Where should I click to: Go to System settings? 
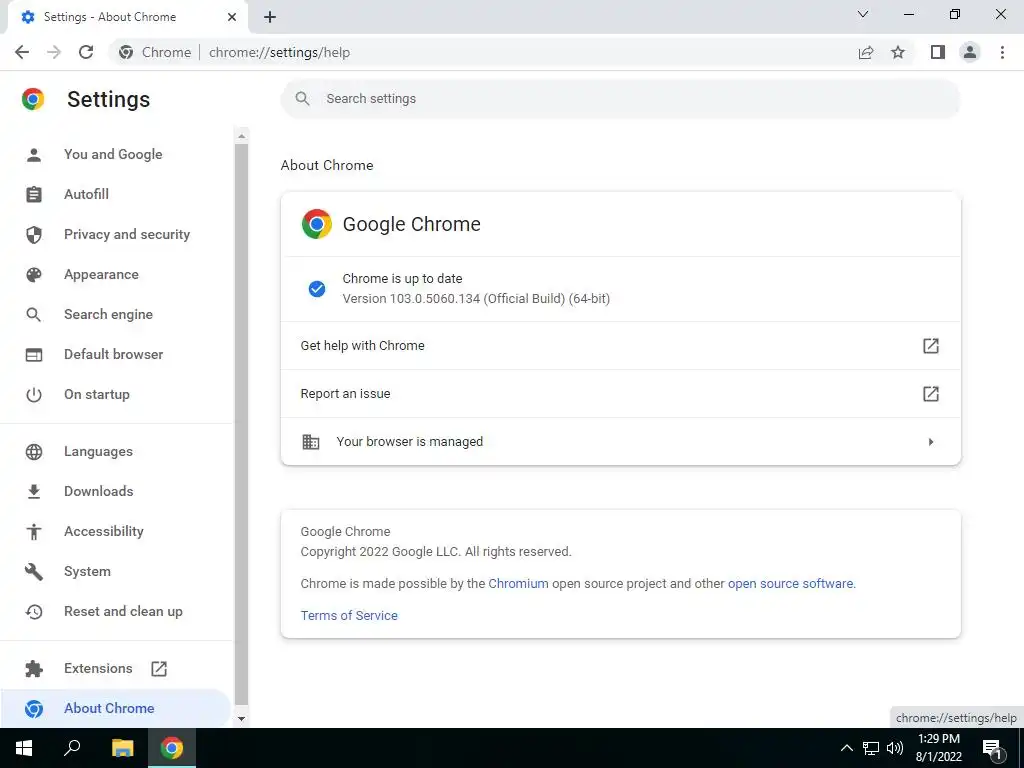87,571
